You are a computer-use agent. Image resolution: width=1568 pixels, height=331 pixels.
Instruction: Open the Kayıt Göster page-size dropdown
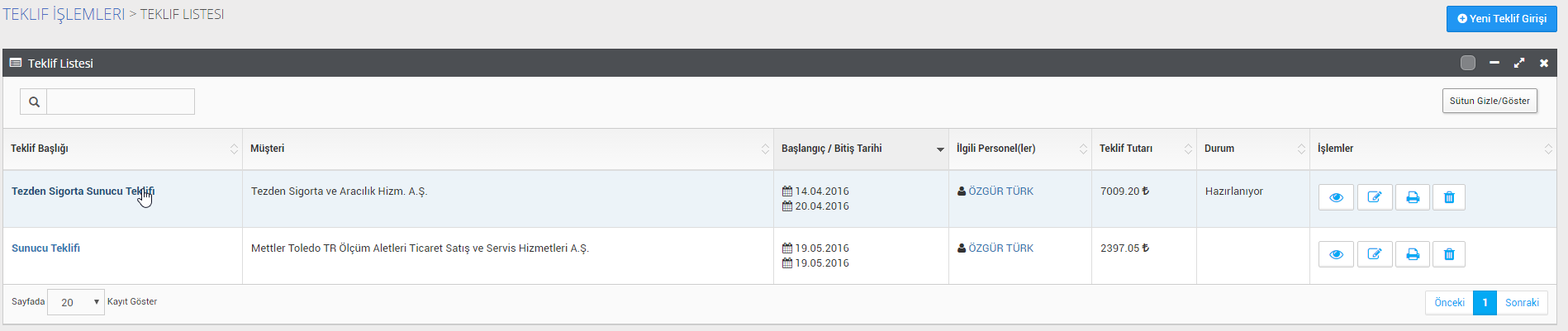(x=76, y=302)
